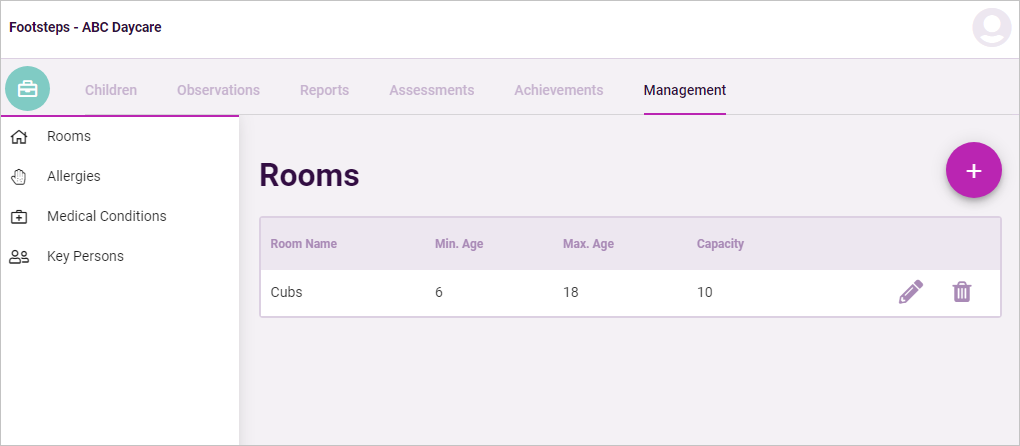Open the Observations tab
The height and width of the screenshot is (446, 1020).
[219, 90]
